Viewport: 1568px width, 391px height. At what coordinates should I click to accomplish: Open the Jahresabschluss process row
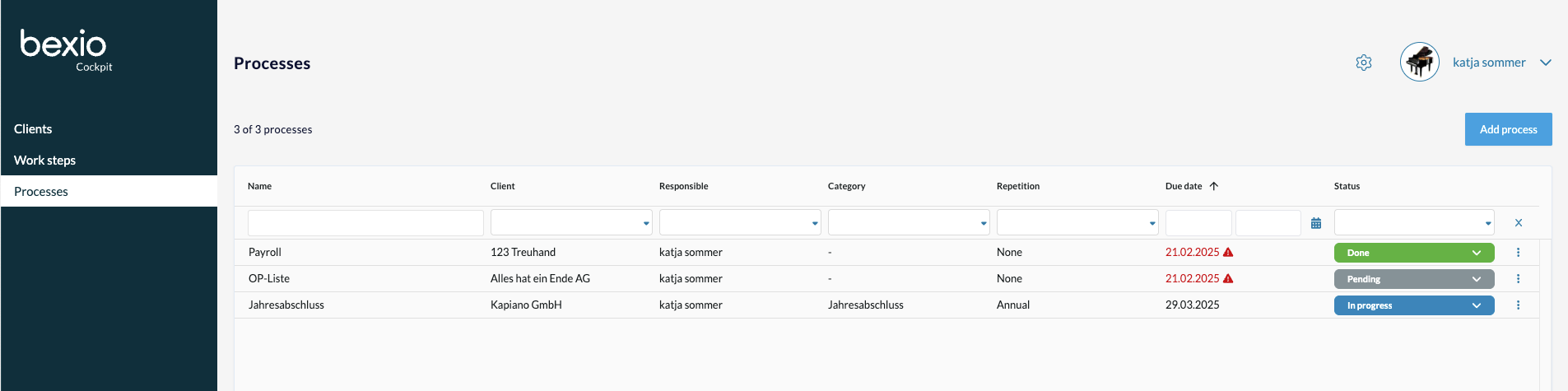coord(286,305)
